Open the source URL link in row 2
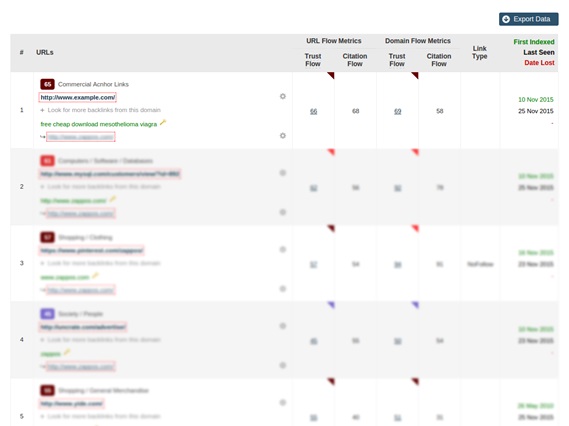 click(x=110, y=174)
